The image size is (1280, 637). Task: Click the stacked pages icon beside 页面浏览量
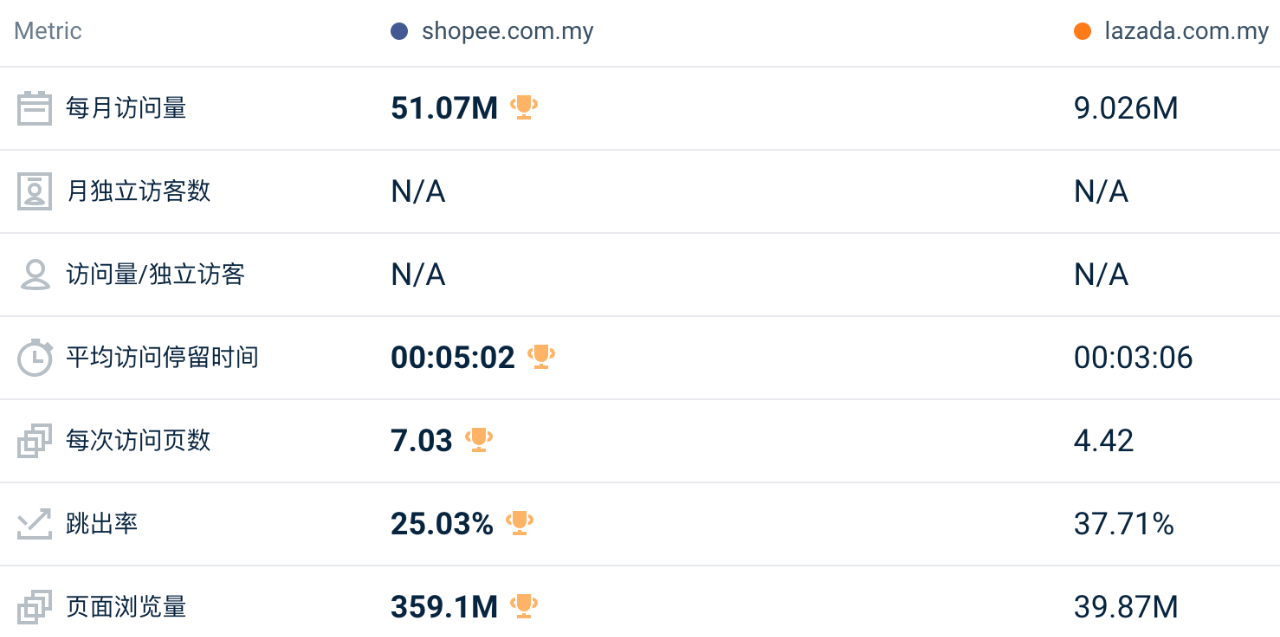pos(34,606)
